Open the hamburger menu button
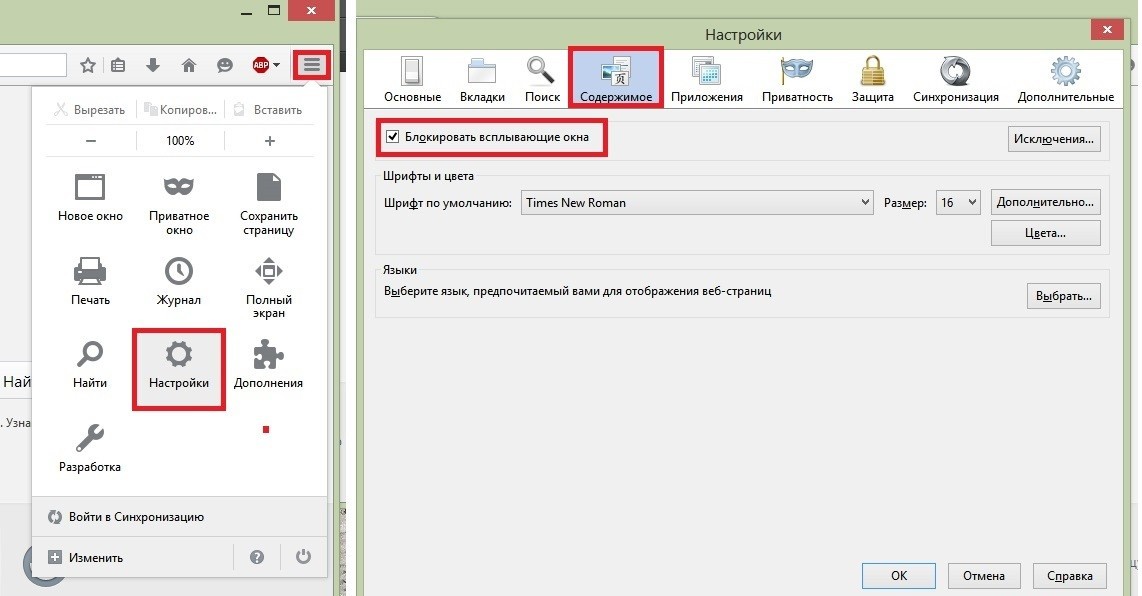This screenshot has height=596, width=1142. click(x=313, y=65)
